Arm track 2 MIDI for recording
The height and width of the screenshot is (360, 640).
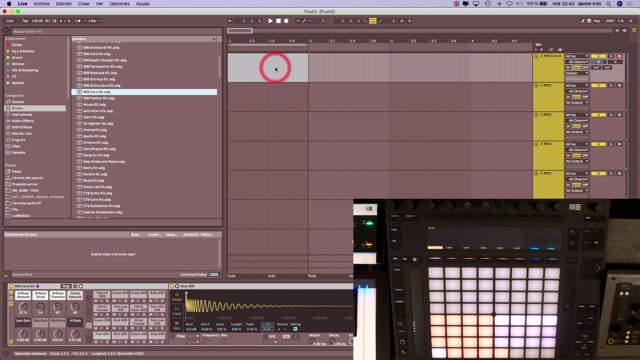[620, 85]
